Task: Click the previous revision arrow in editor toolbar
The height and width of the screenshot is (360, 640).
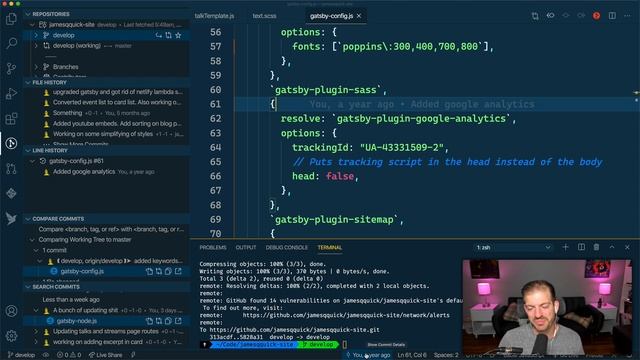Action: coord(550,16)
